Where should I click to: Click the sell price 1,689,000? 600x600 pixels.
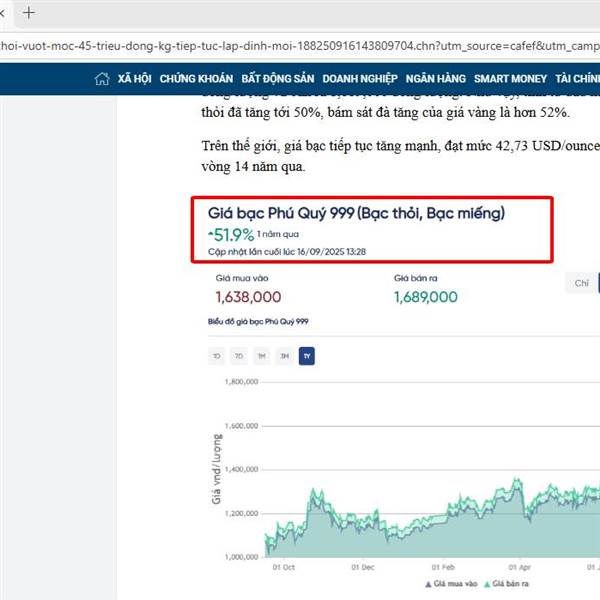tap(426, 297)
